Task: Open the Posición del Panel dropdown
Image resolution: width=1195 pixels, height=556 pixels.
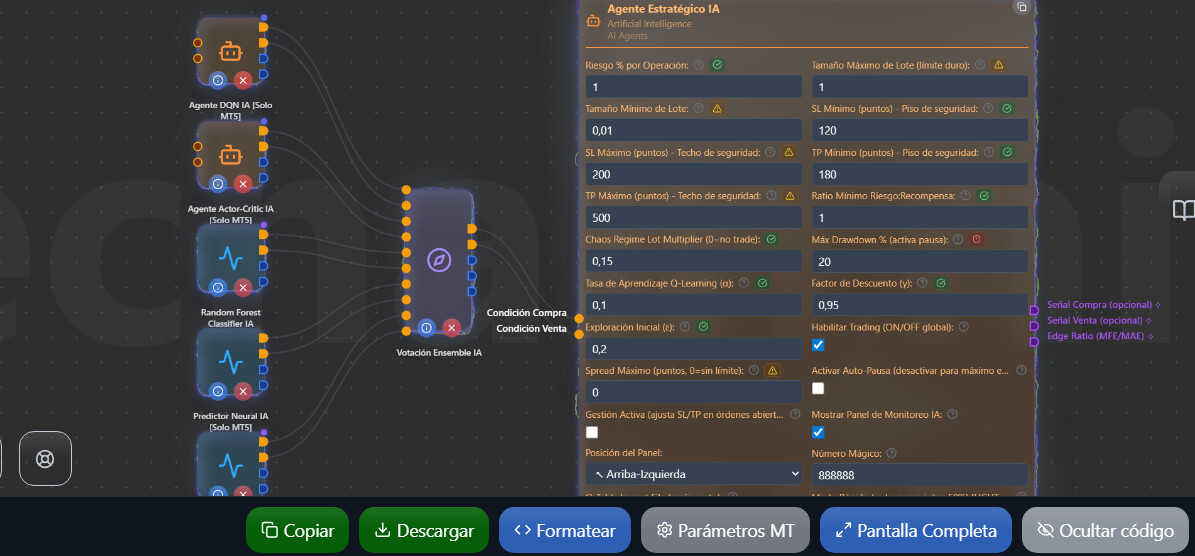Action: (693, 474)
